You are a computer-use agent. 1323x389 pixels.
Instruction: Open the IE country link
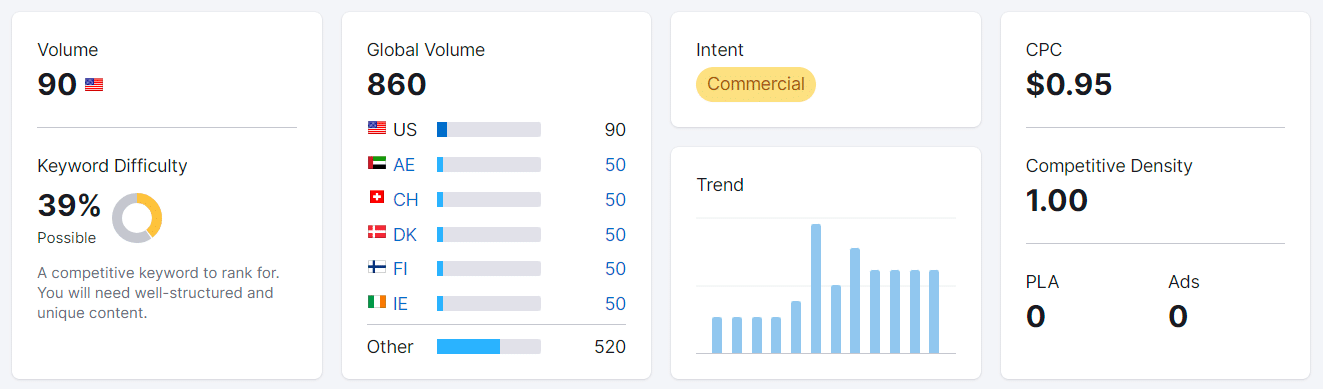[400, 304]
